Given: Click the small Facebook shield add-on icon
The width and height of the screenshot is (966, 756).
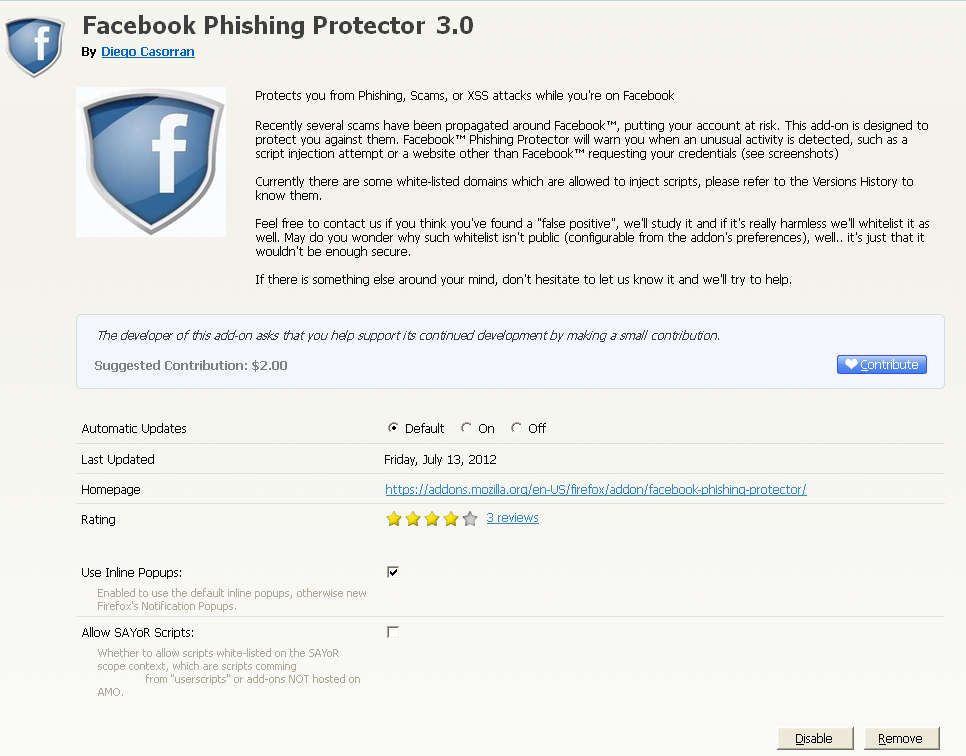Looking at the screenshot, I should click(x=35, y=42).
